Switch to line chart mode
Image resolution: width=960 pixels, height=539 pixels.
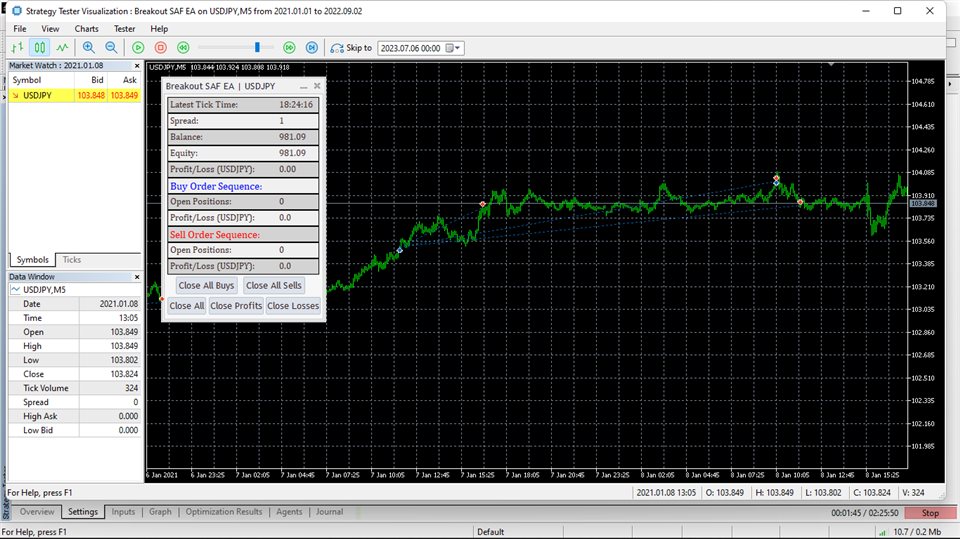tap(62, 47)
